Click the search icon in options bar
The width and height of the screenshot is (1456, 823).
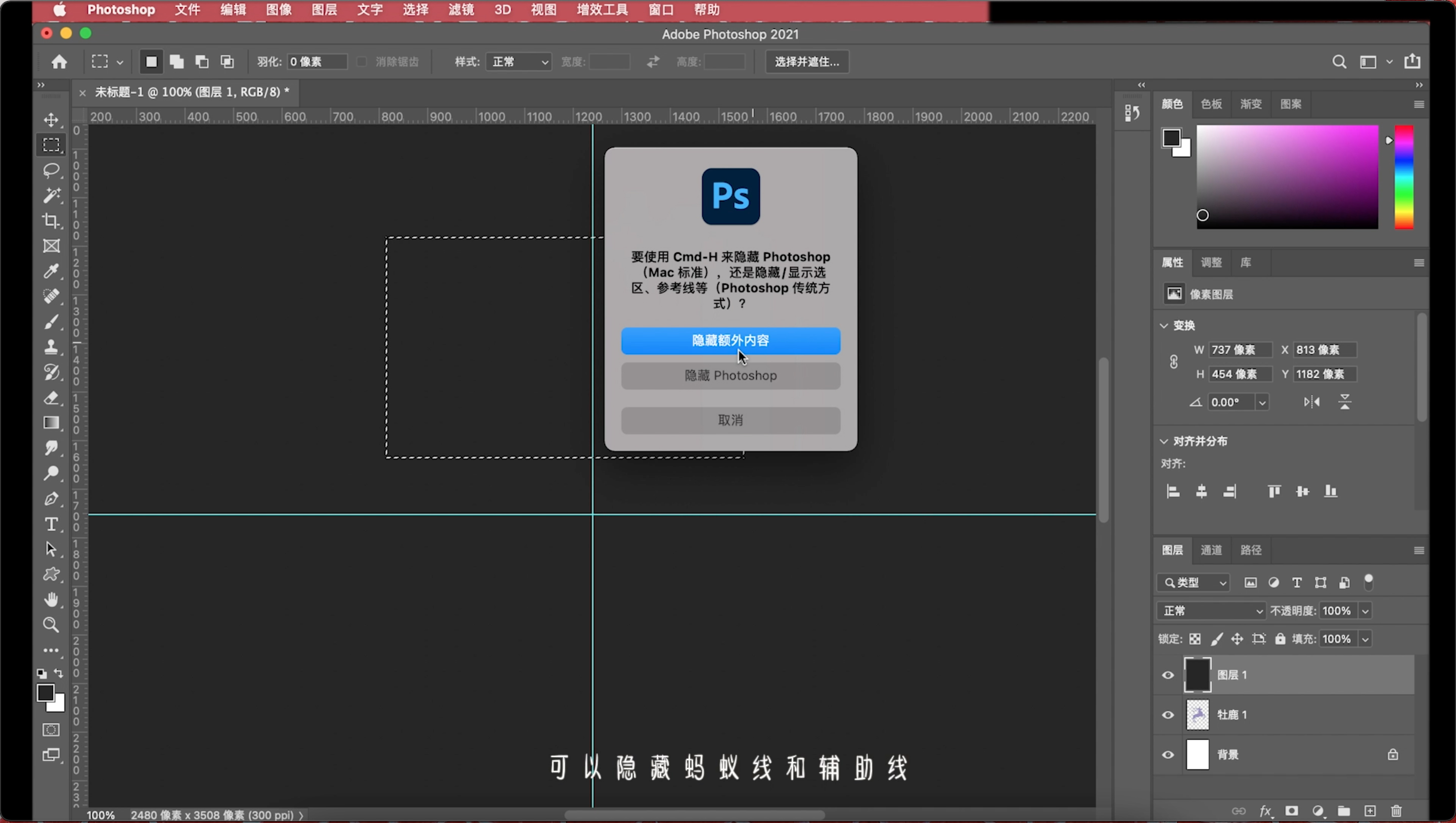[1339, 62]
